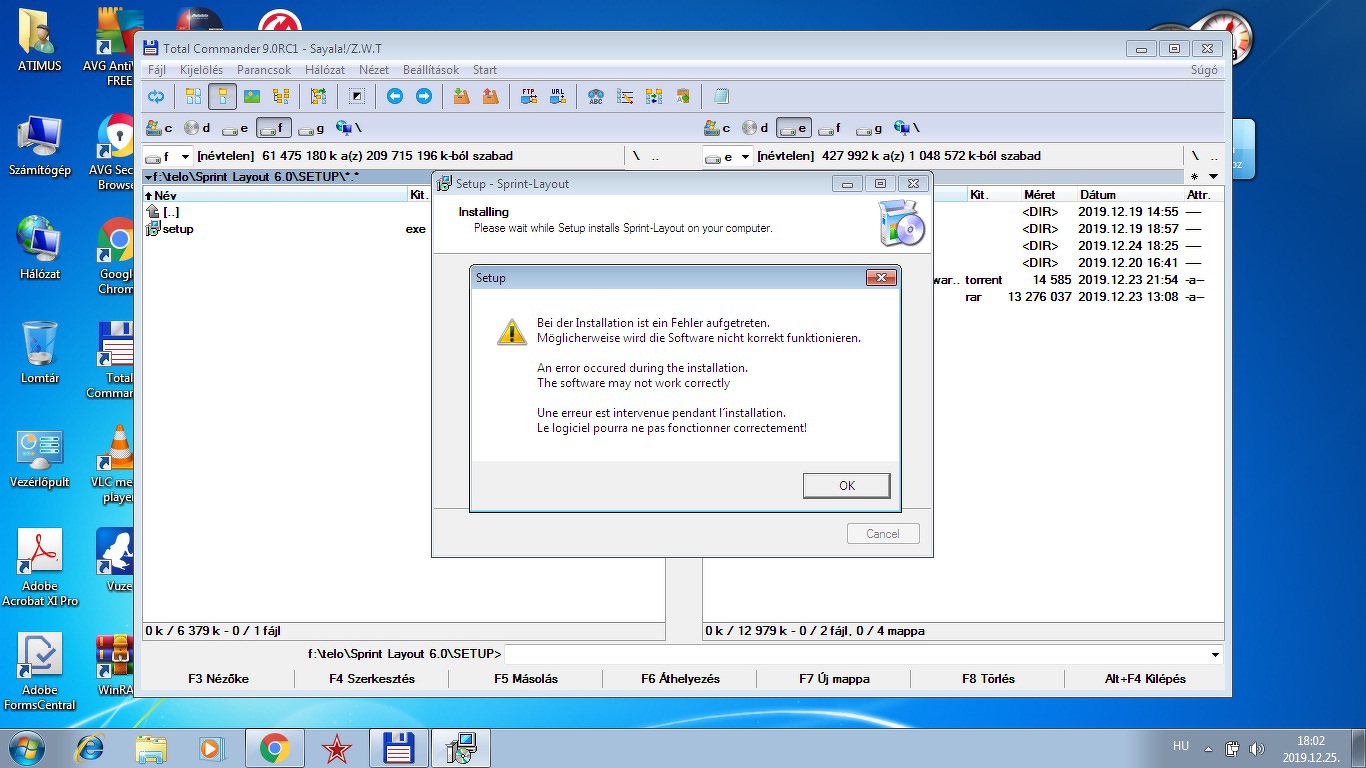Viewport: 1366px width, 768px height.
Task: Open the Hálózat menu in Total Commander
Action: click(x=325, y=70)
